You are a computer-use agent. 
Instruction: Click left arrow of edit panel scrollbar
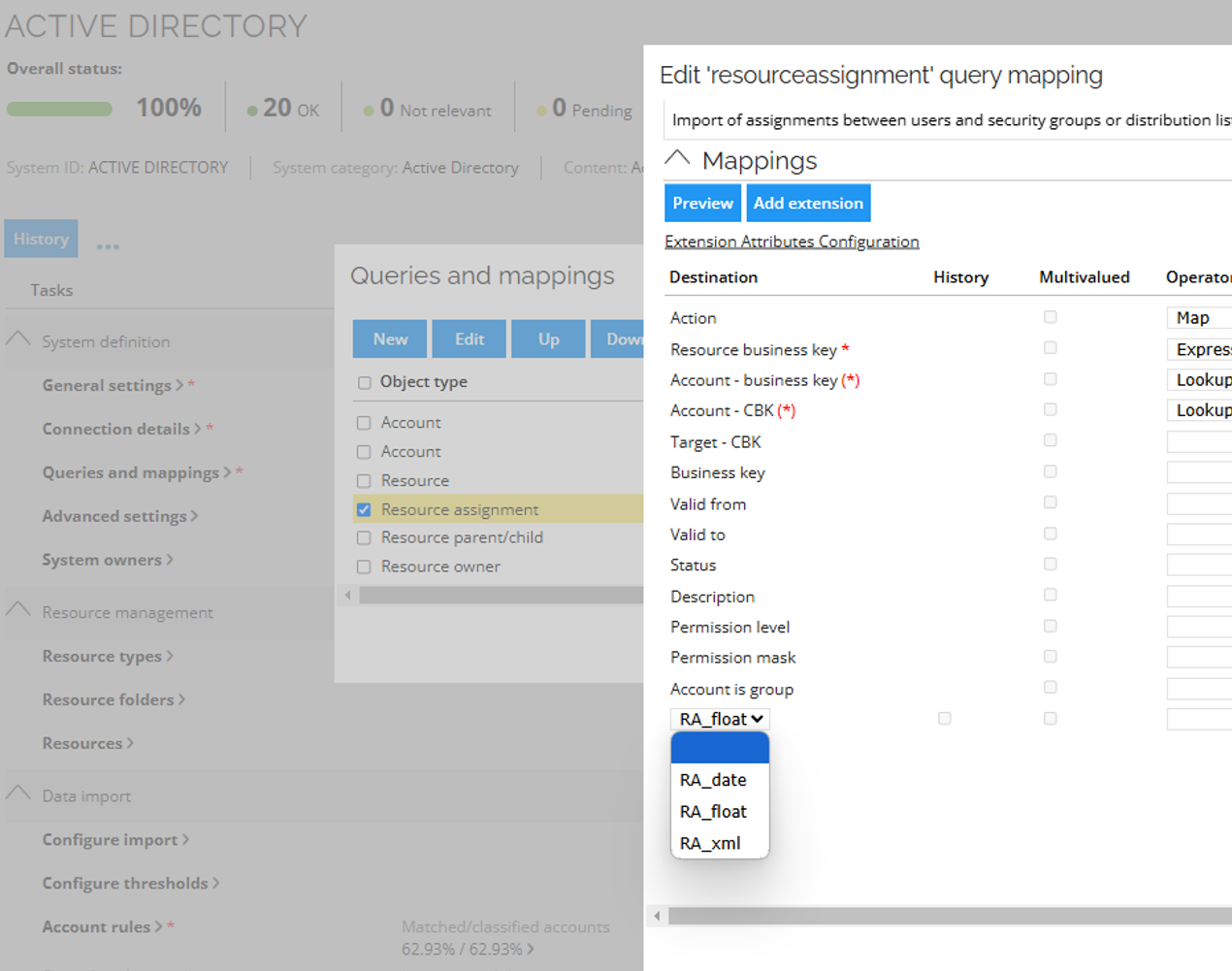point(657,916)
